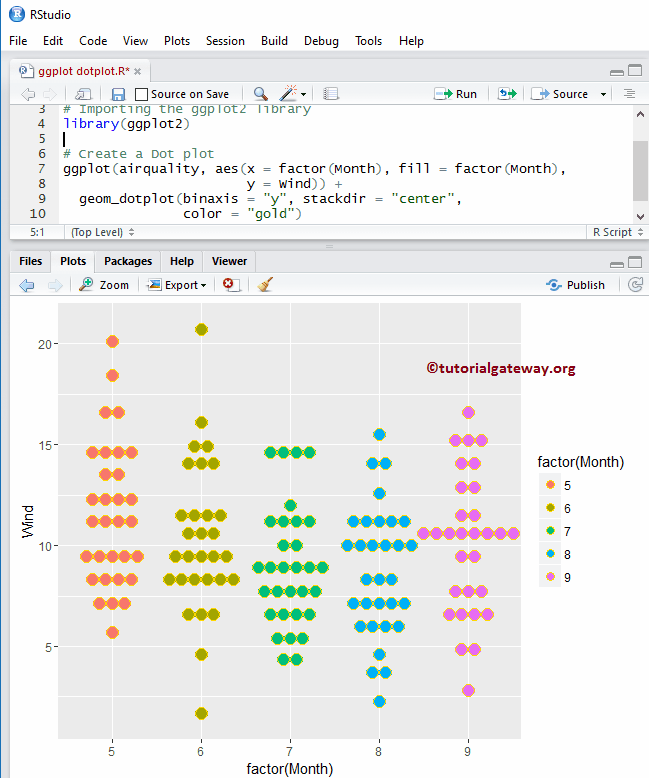Re-run previous code region

(x=507, y=94)
